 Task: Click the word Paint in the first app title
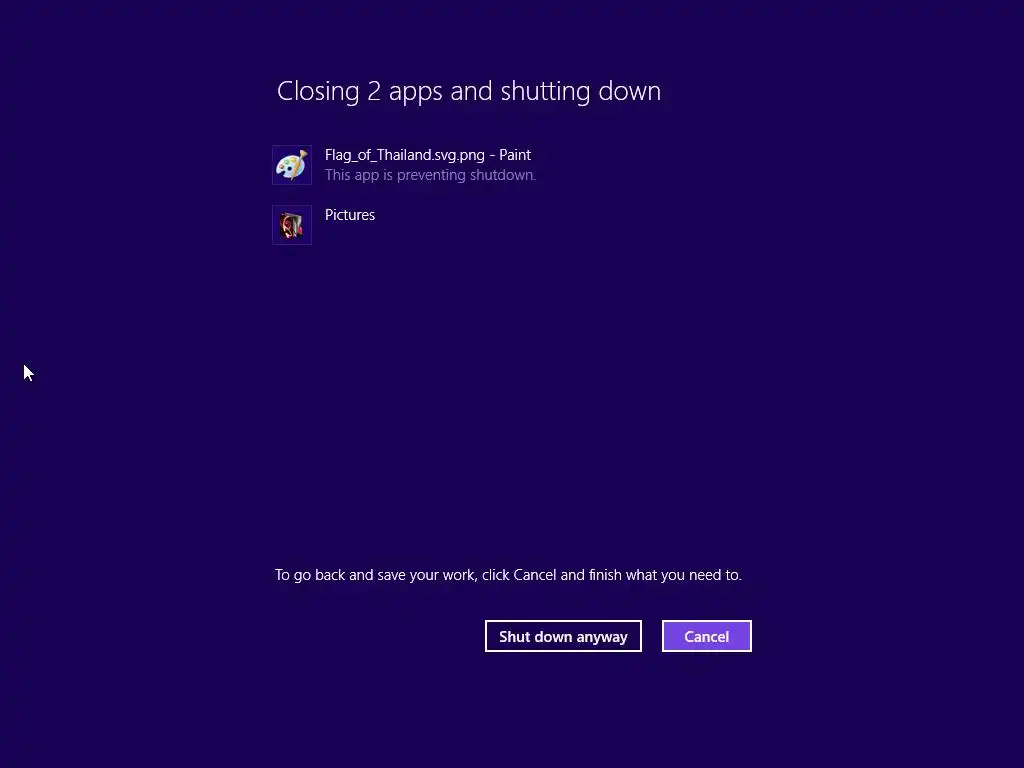point(515,155)
